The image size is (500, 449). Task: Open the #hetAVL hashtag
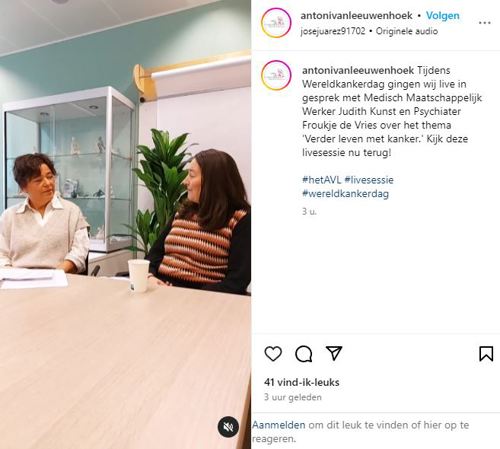coord(321,180)
